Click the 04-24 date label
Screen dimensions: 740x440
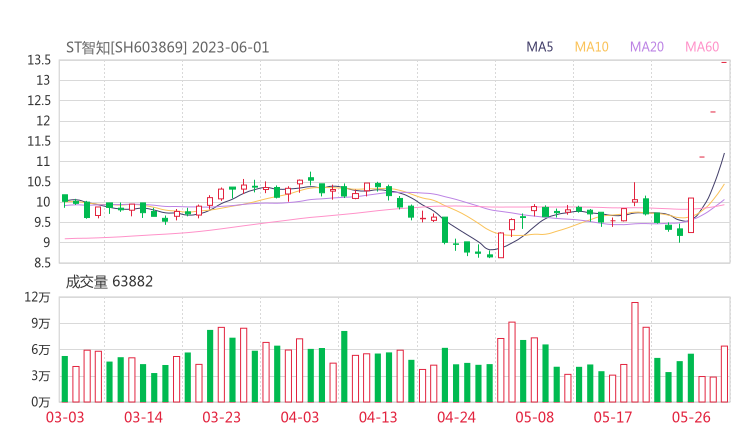tap(456, 417)
